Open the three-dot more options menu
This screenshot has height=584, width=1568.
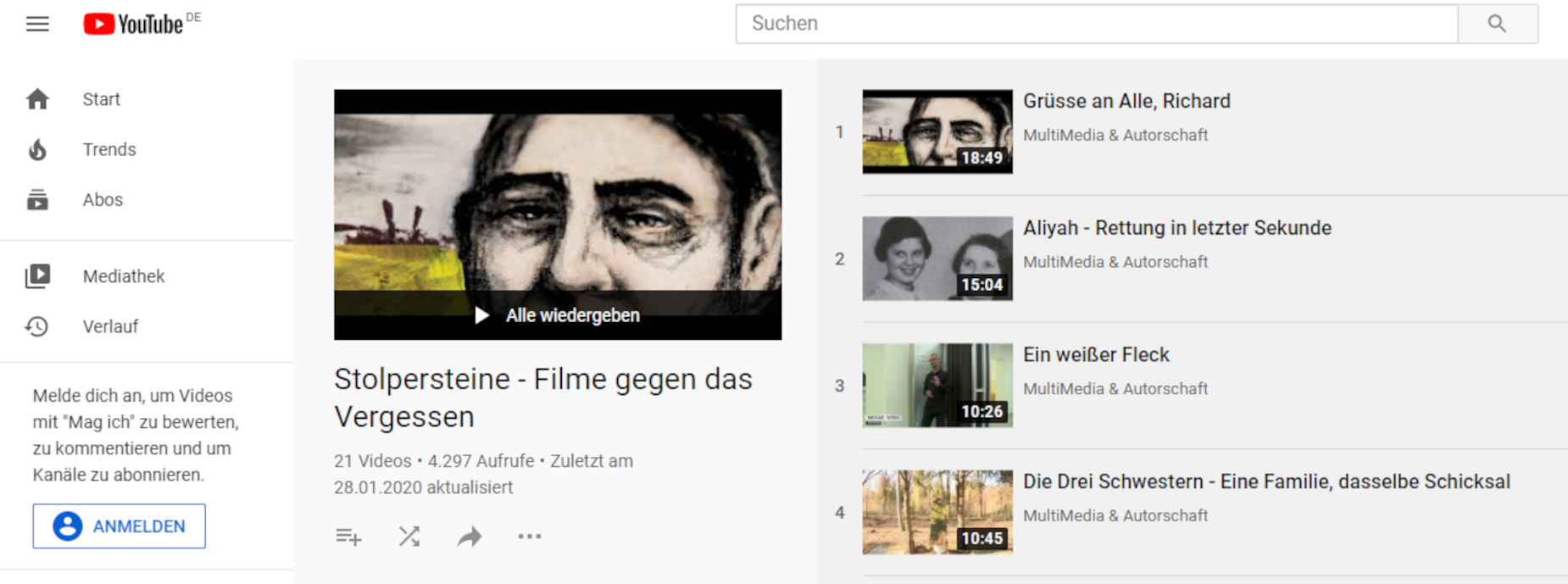(x=530, y=537)
